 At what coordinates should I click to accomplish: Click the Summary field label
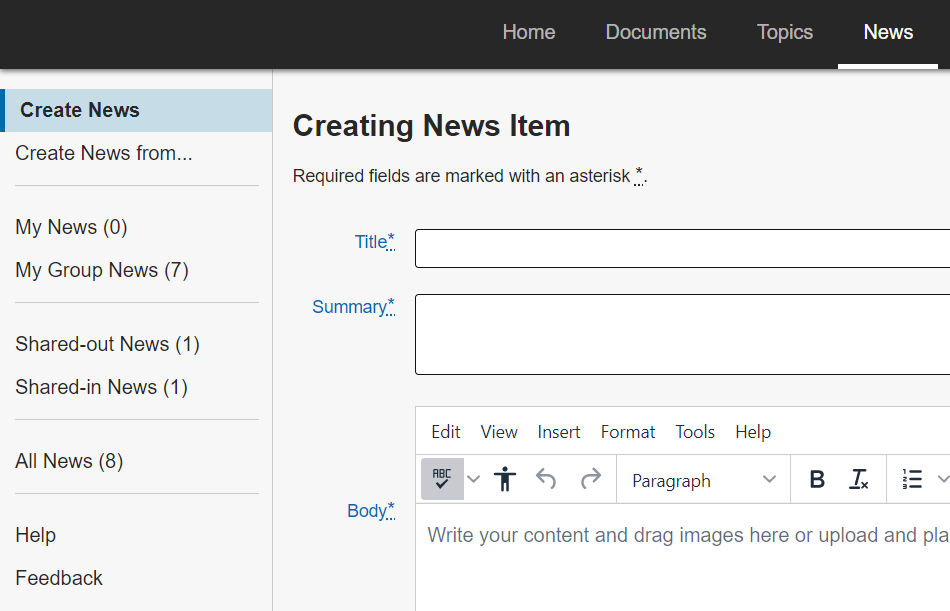pyautogui.click(x=354, y=307)
